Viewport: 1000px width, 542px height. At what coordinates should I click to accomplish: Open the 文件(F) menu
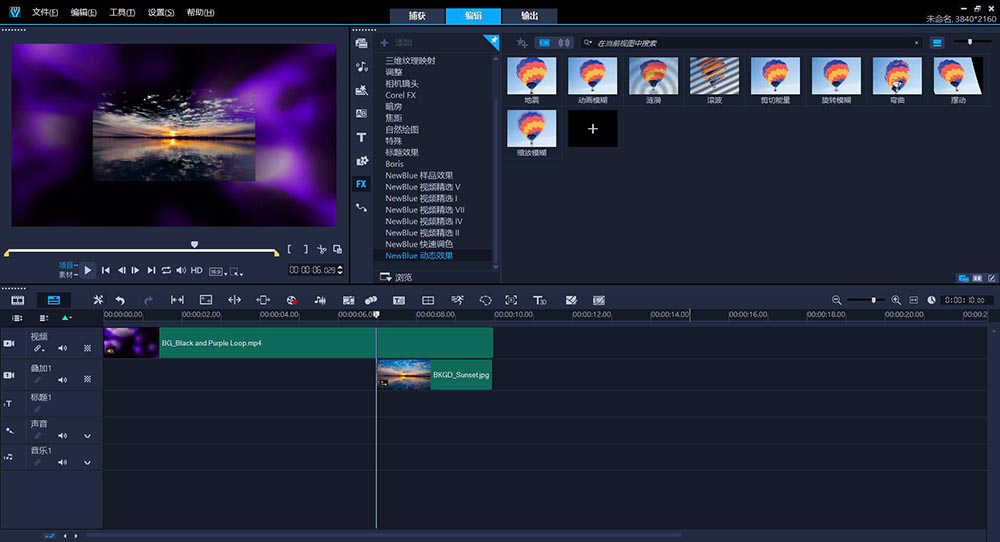tap(44, 13)
